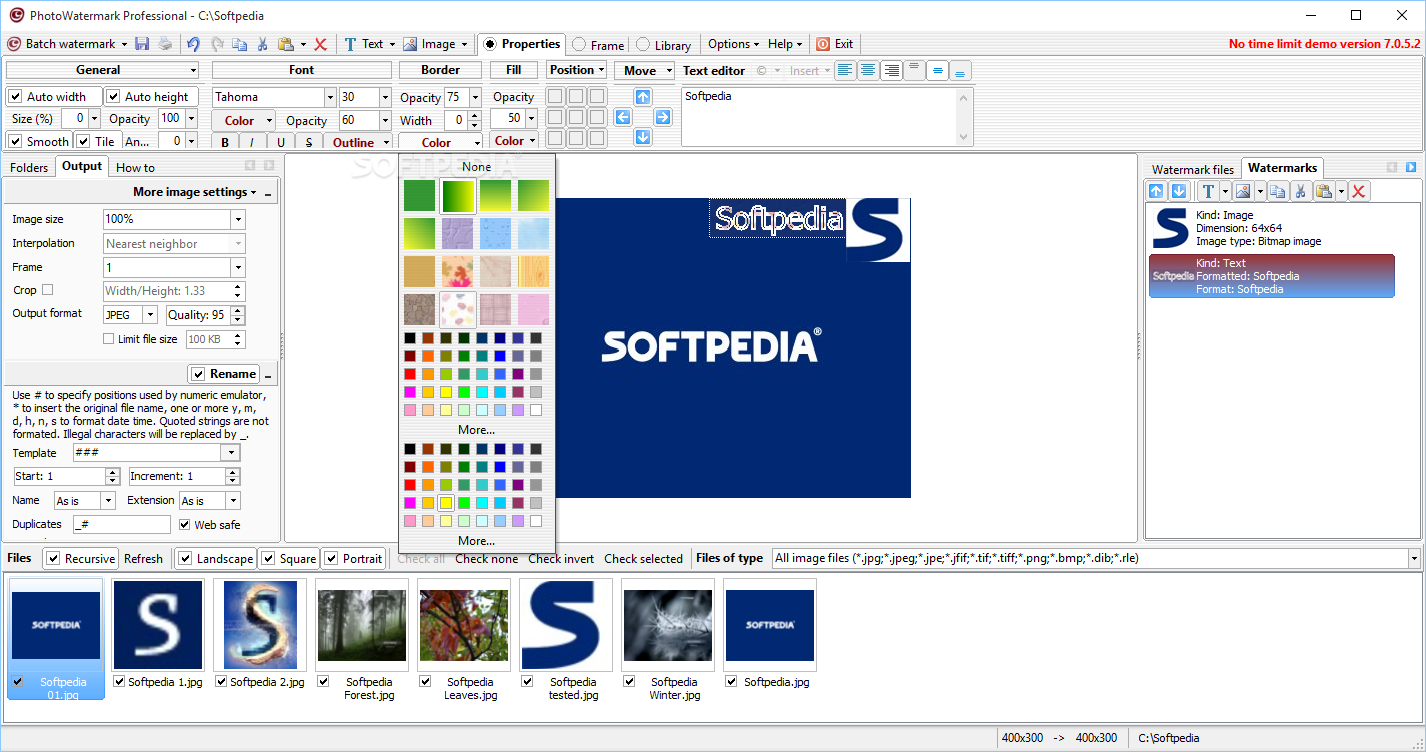Pick the wood texture swatch in fill popup
Viewport: 1426px width, 752px height.
coord(534,271)
